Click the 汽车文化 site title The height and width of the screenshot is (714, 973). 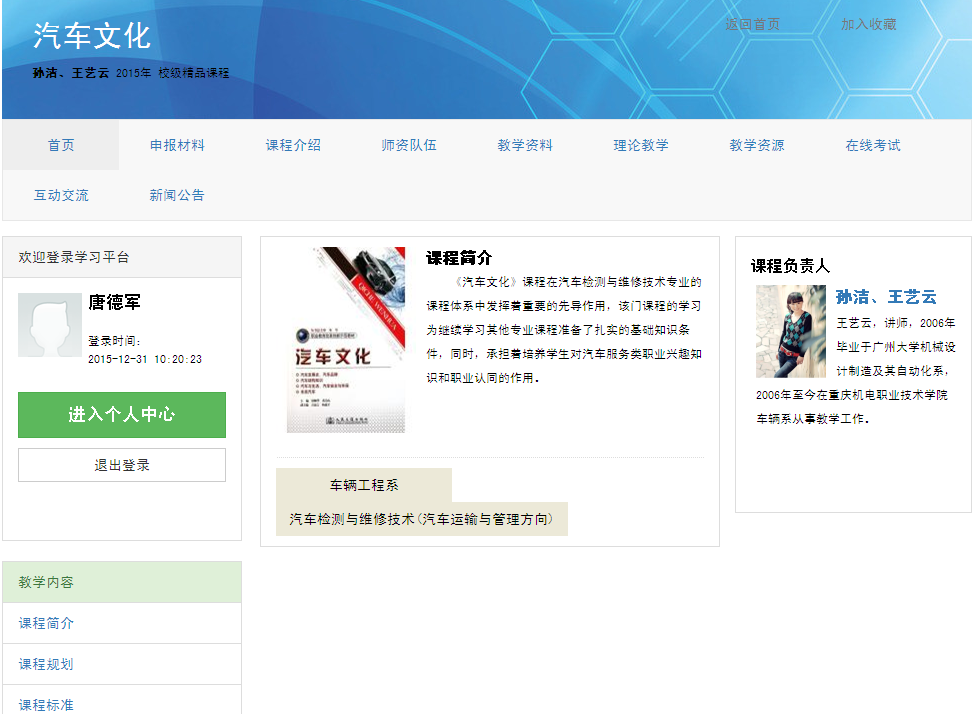tap(92, 35)
